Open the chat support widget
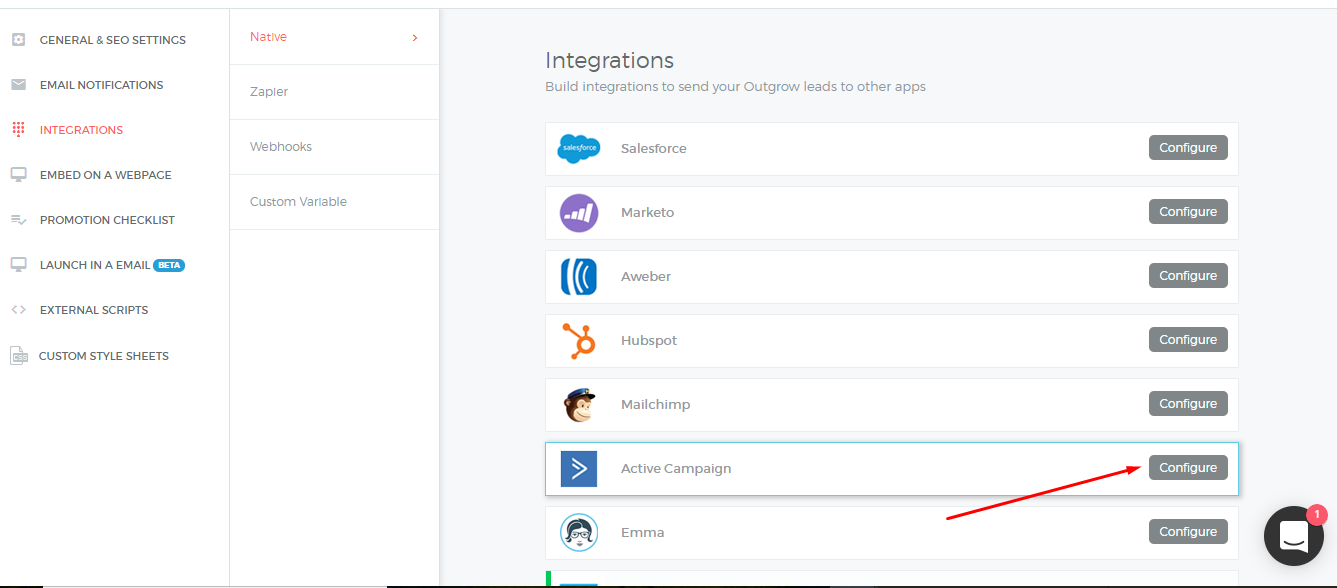Viewport: 1337px width, 588px height. 1293,536
